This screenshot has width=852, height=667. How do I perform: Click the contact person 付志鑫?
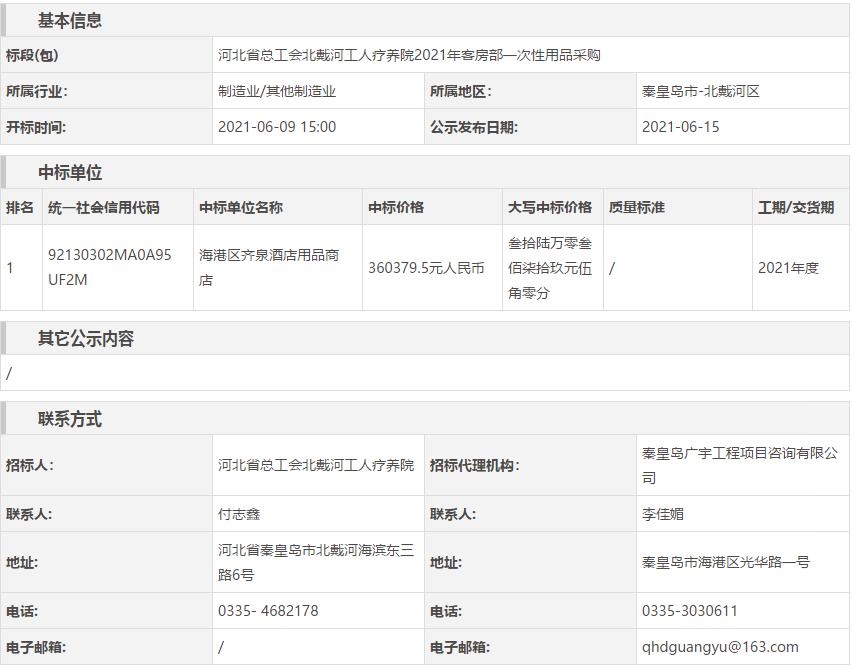pyautogui.click(x=239, y=514)
